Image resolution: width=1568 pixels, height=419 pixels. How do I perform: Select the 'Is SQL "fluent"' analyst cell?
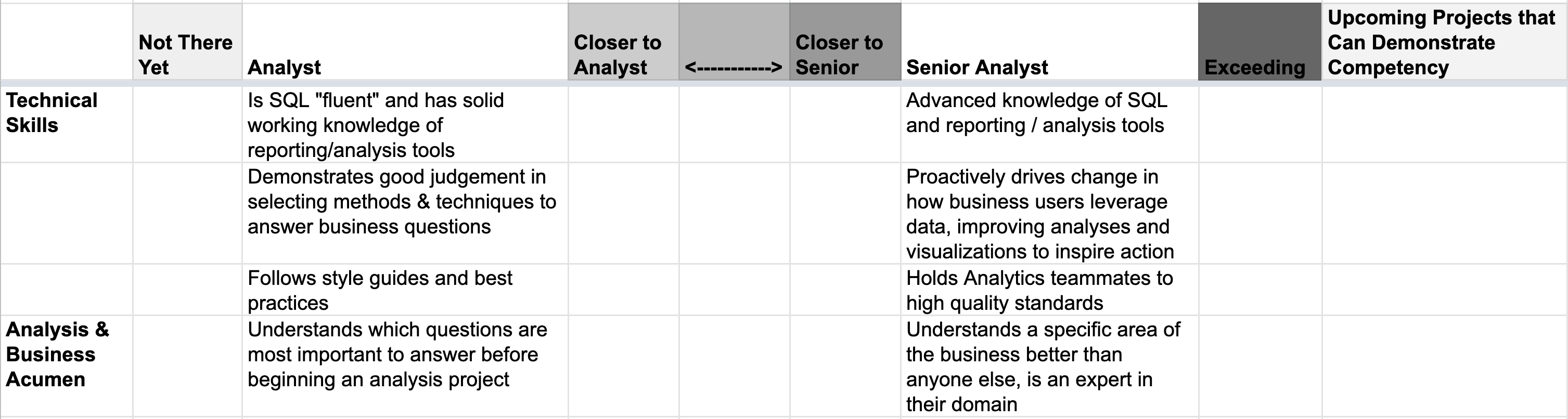click(405, 125)
